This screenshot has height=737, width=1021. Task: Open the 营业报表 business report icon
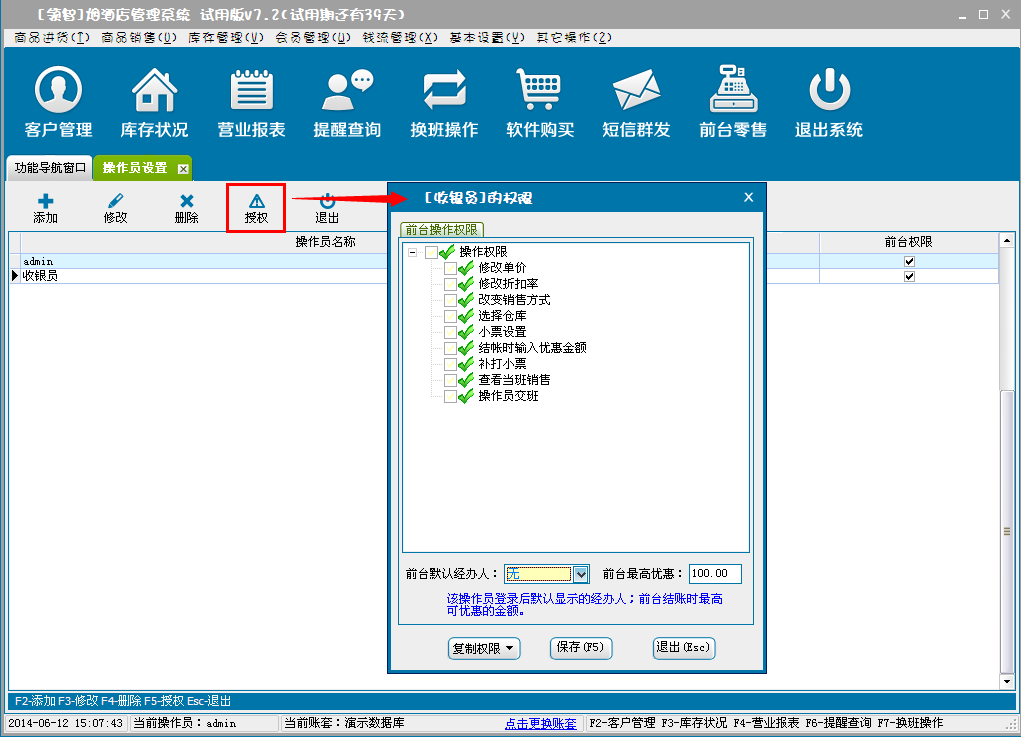coord(251,92)
